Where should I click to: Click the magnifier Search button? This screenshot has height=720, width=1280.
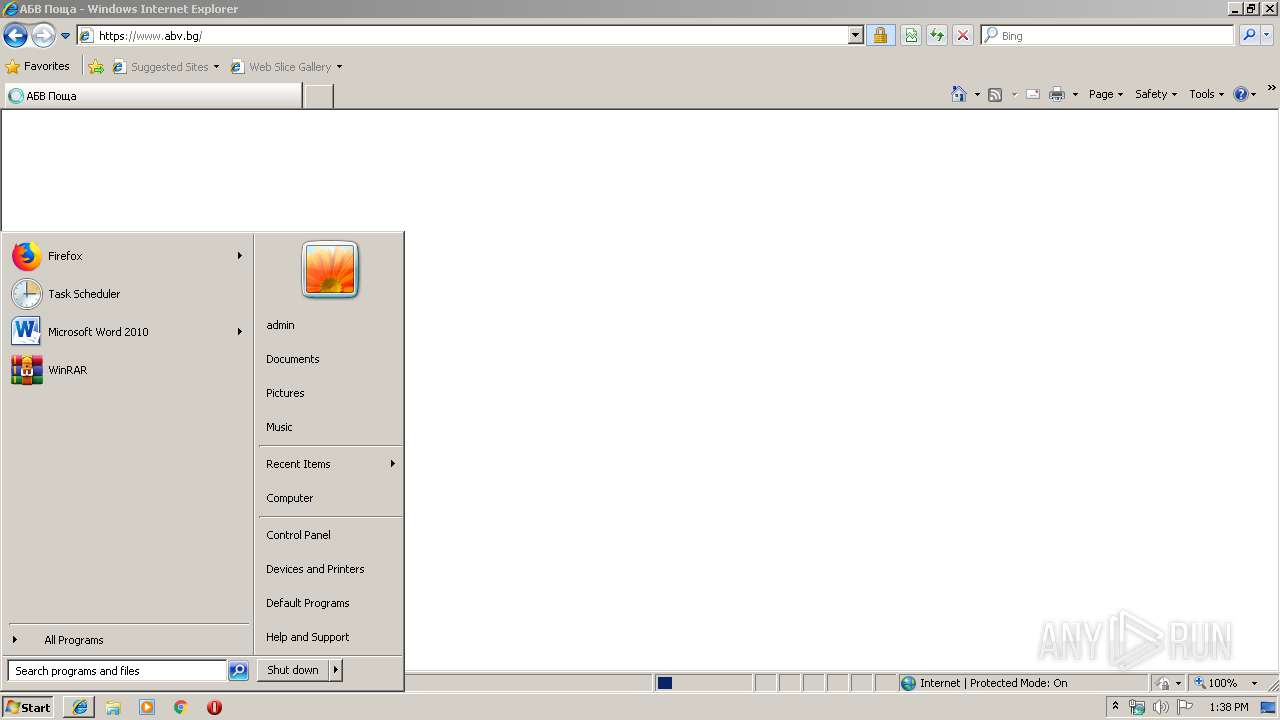[x=1249, y=35]
